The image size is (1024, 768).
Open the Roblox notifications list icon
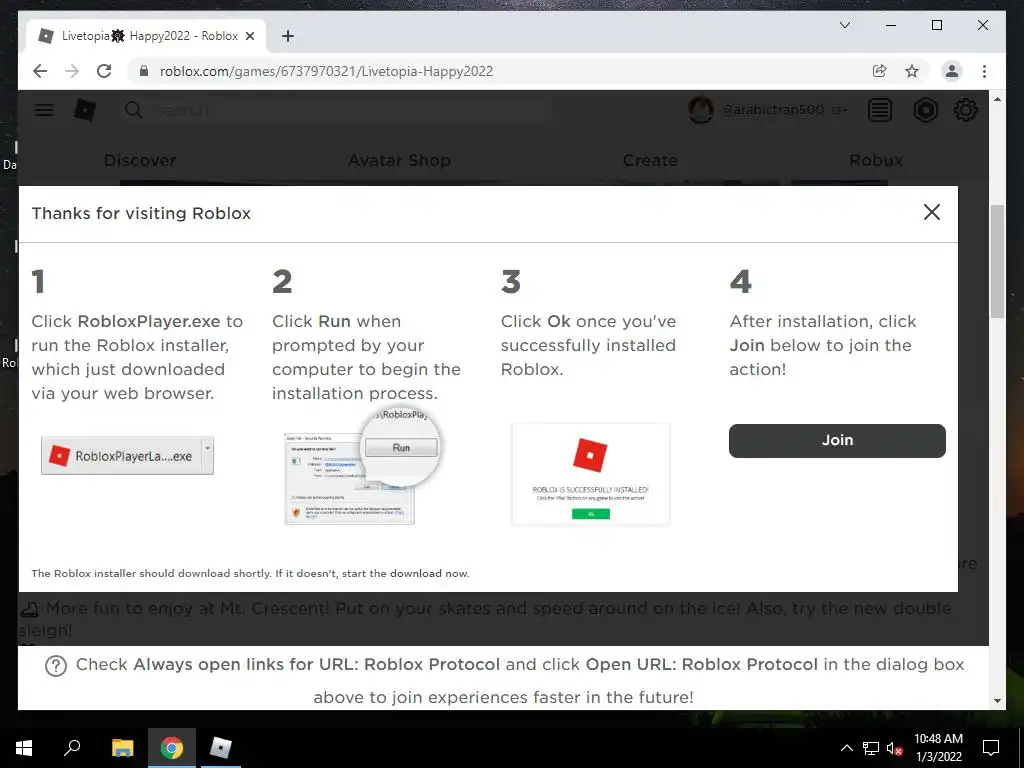pos(880,110)
